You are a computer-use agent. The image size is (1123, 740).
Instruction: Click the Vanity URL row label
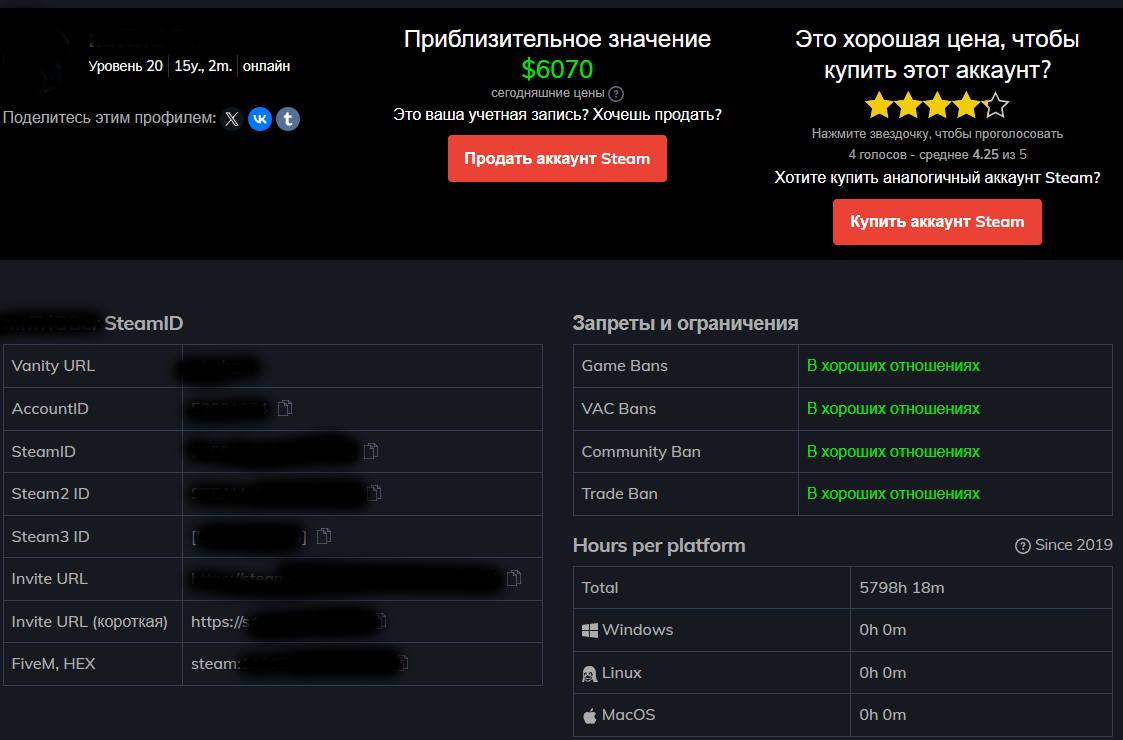coord(53,365)
